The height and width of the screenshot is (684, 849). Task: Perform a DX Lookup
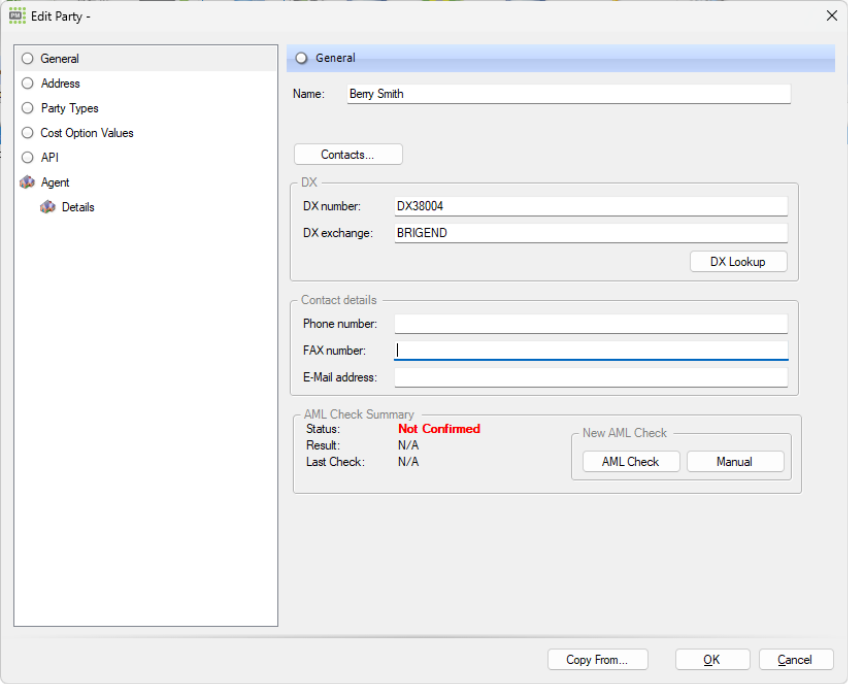coord(738,261)
